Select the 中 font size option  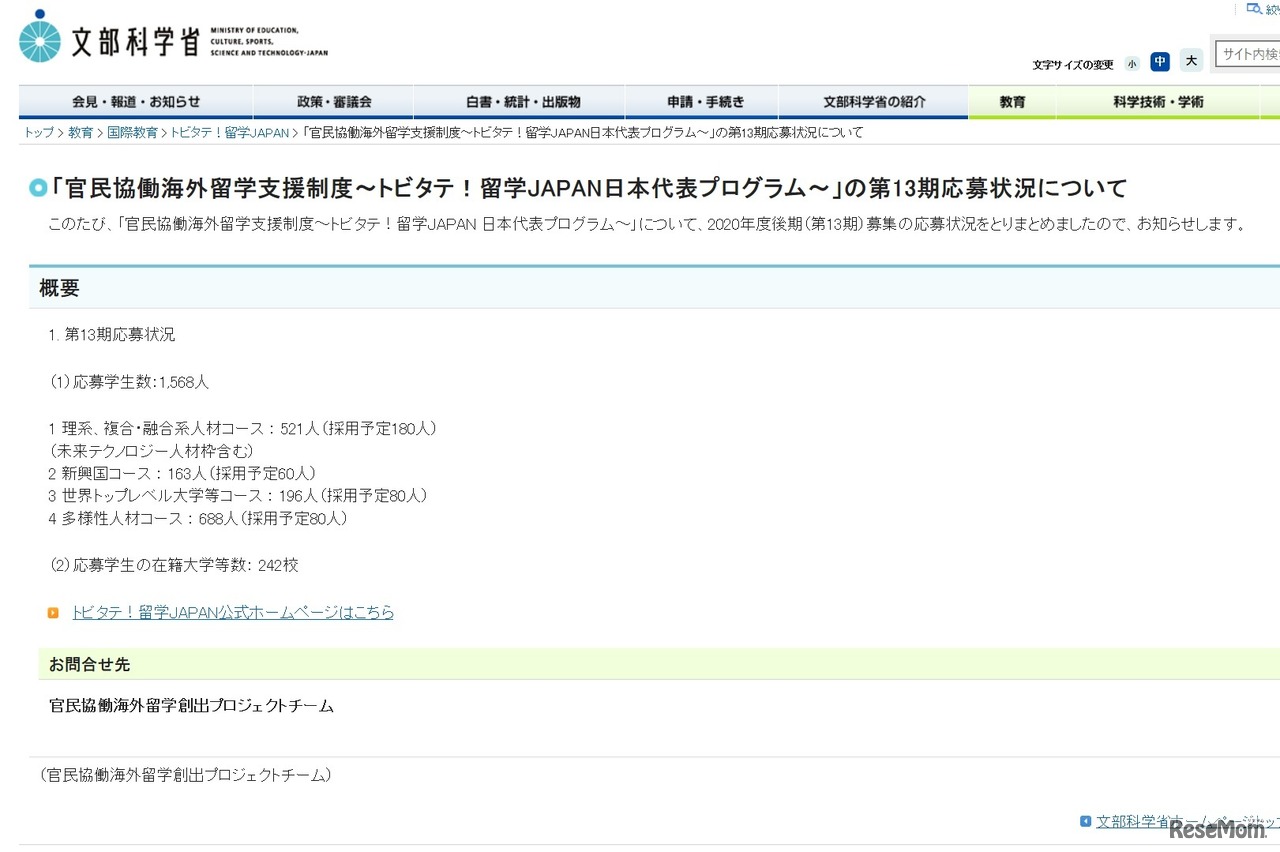point(1160,62)
